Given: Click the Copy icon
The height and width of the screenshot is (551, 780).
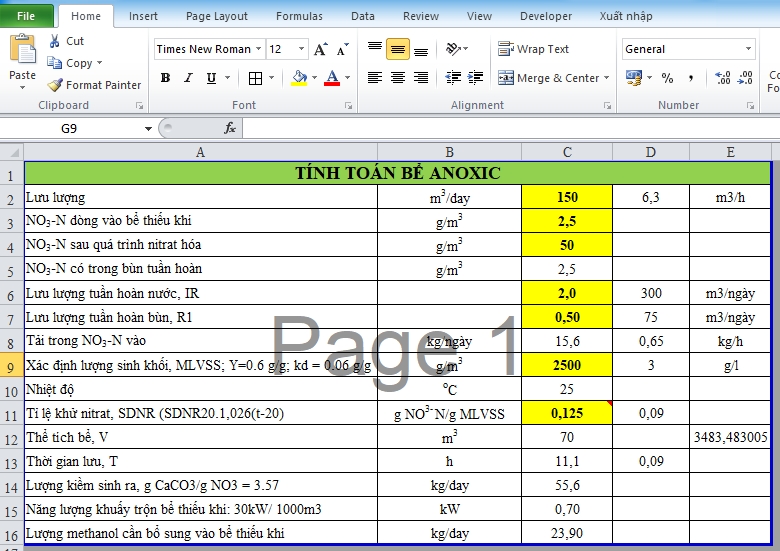Looking at the screenshot, I should click(x=54, y=63).
